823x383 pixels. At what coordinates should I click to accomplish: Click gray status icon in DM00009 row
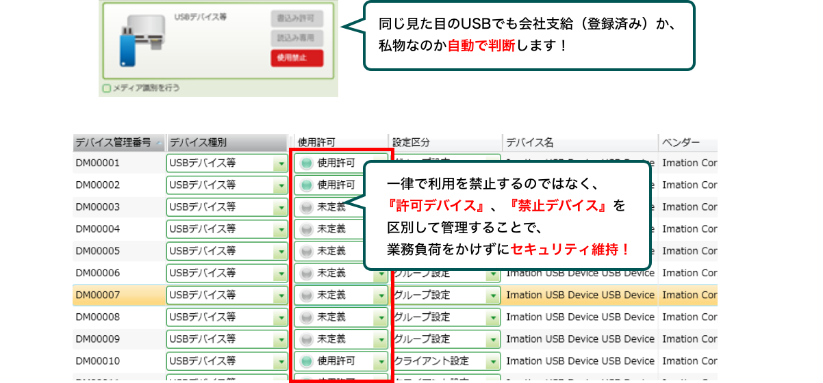(306, 339)
